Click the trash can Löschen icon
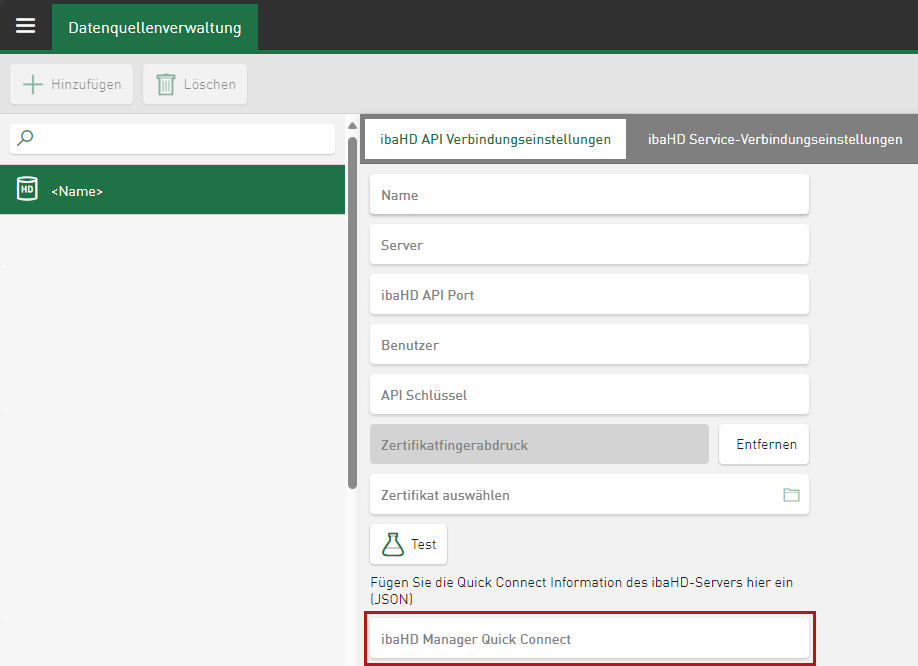 [166, 85]
